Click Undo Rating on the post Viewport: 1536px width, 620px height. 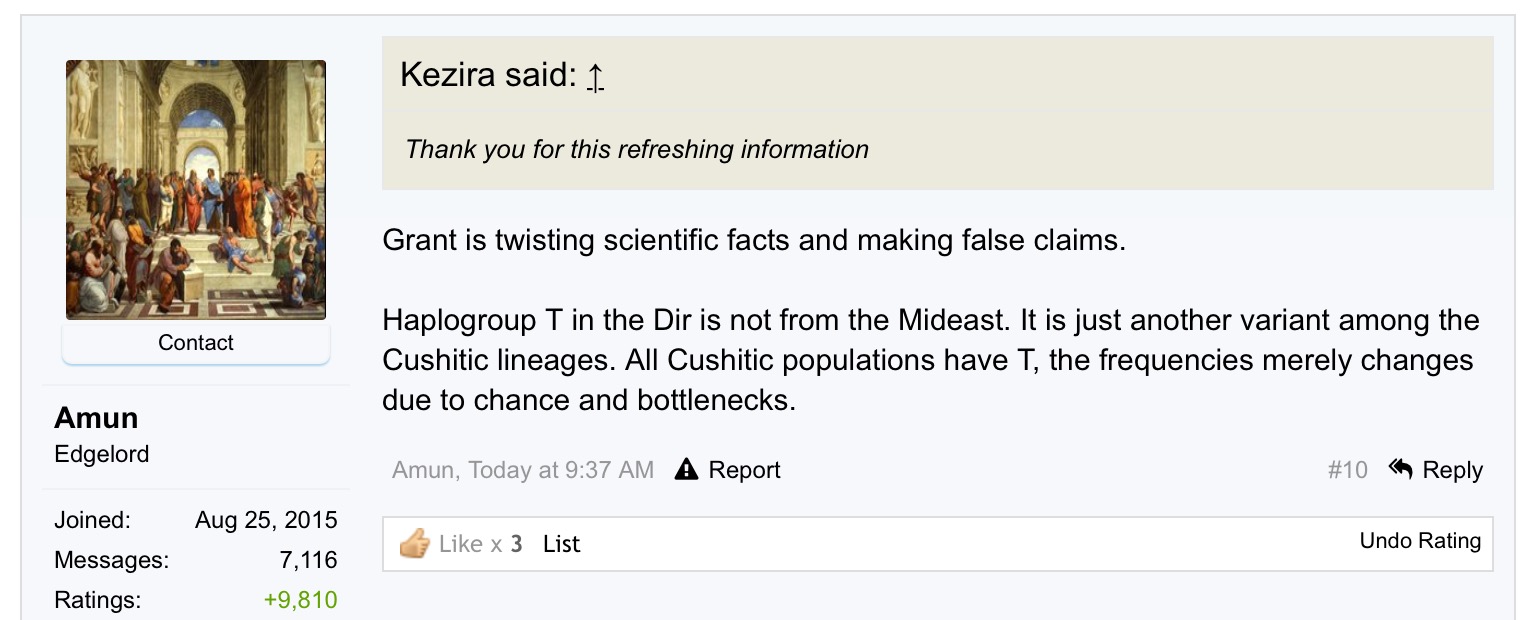pyautogui.click(x=1420, y=541)
